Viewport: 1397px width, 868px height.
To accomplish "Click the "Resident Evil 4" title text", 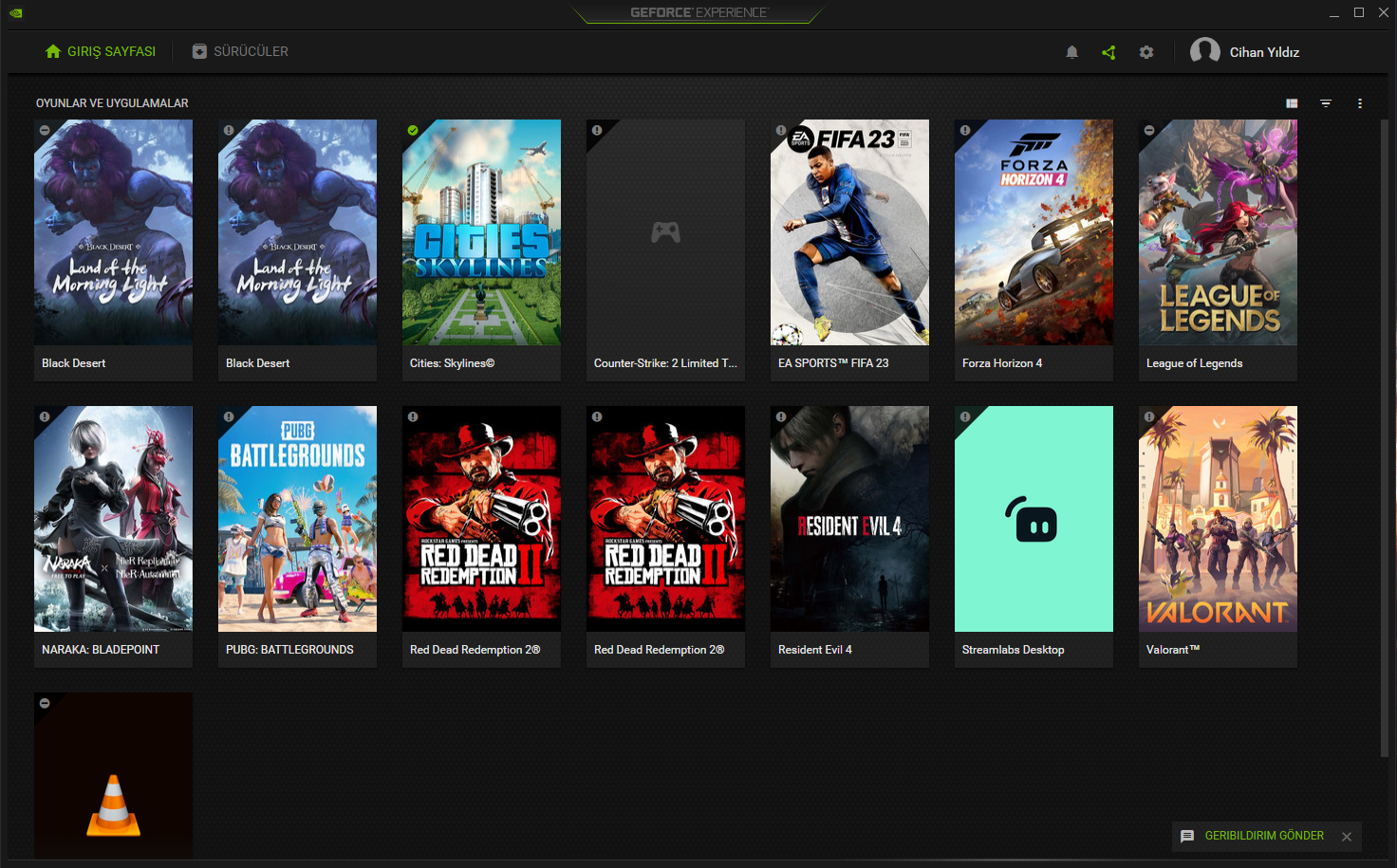I will (815, 650).
